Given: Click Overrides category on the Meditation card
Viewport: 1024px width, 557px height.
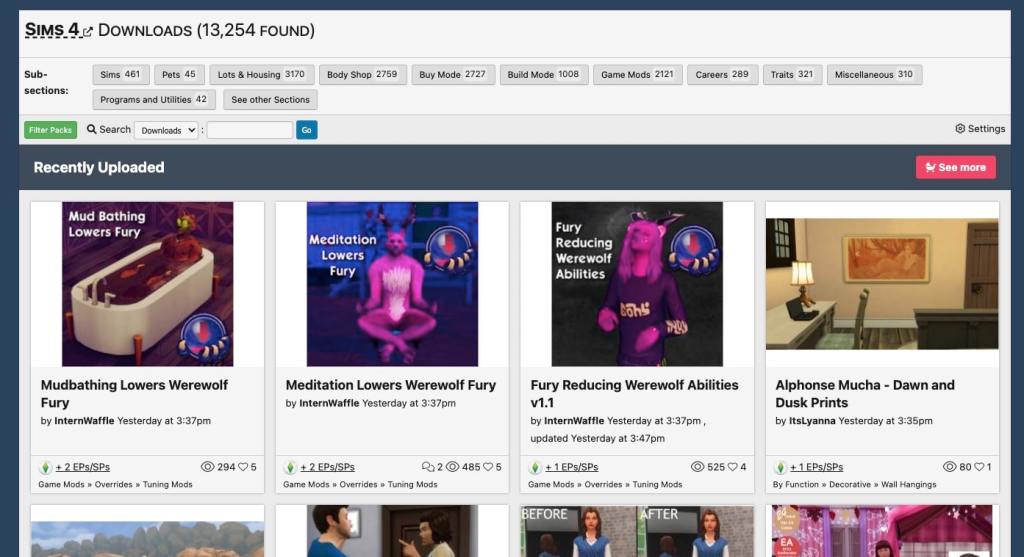Looking at the screenshot, I should tap(358, 485).
